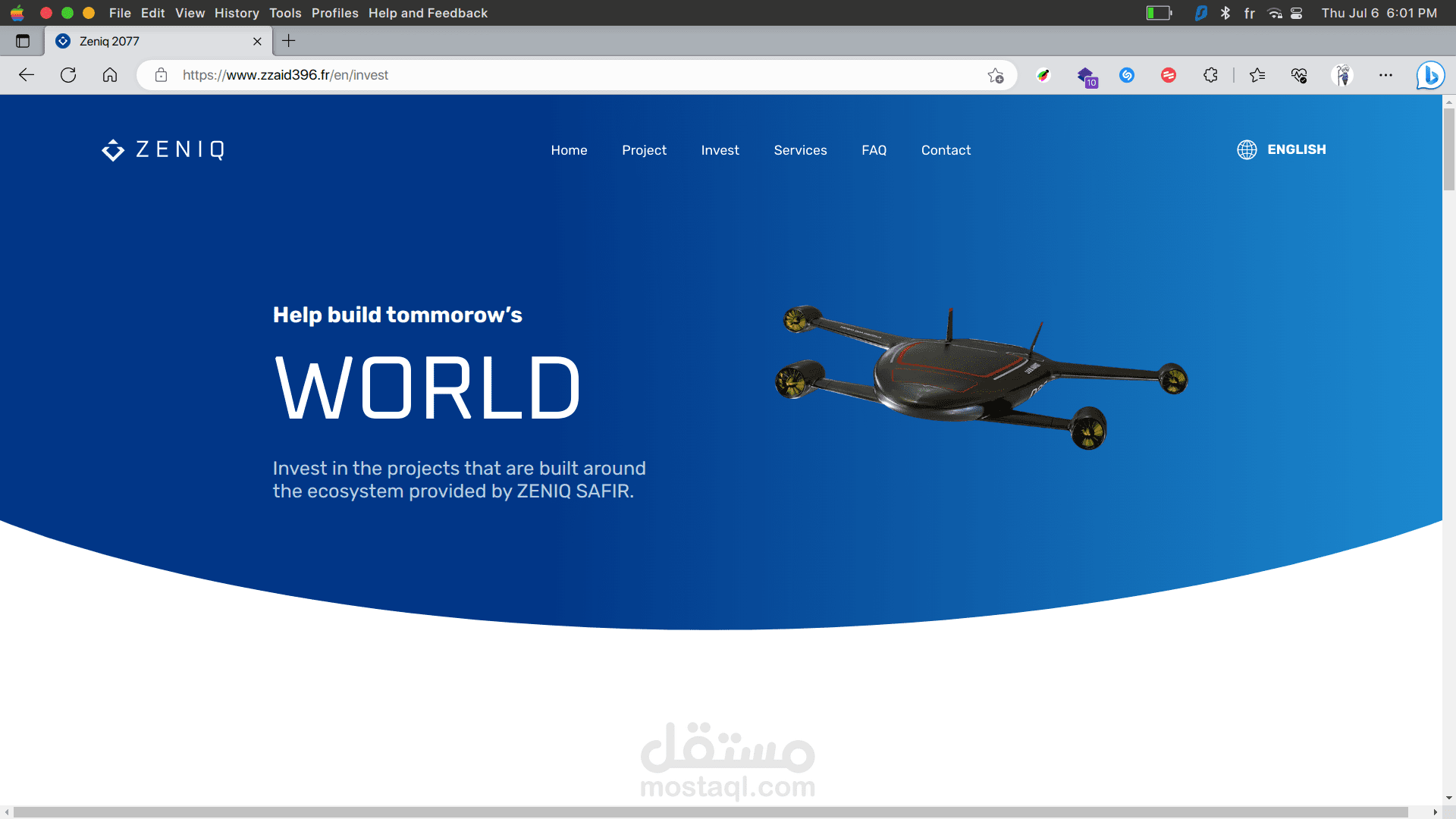The height and width of the screenshot is (819, 1456).
Task: Open the tab actions menu icon
Action: (x=23, y=41)
